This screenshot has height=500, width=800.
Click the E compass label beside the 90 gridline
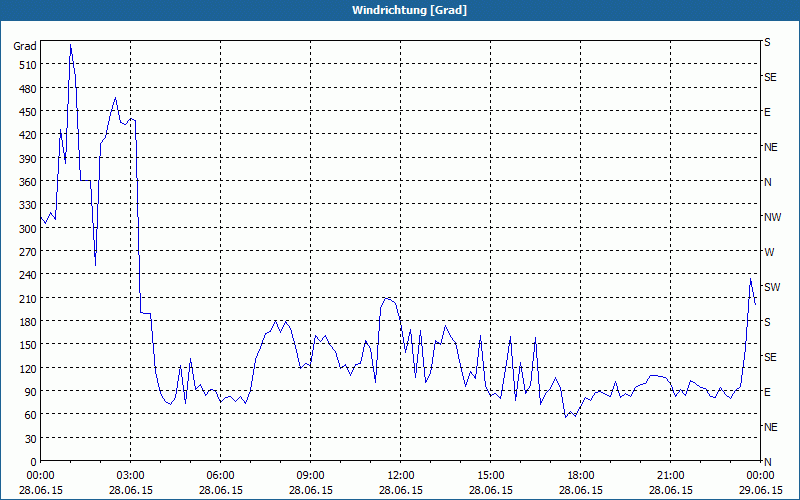coord(767,392)
